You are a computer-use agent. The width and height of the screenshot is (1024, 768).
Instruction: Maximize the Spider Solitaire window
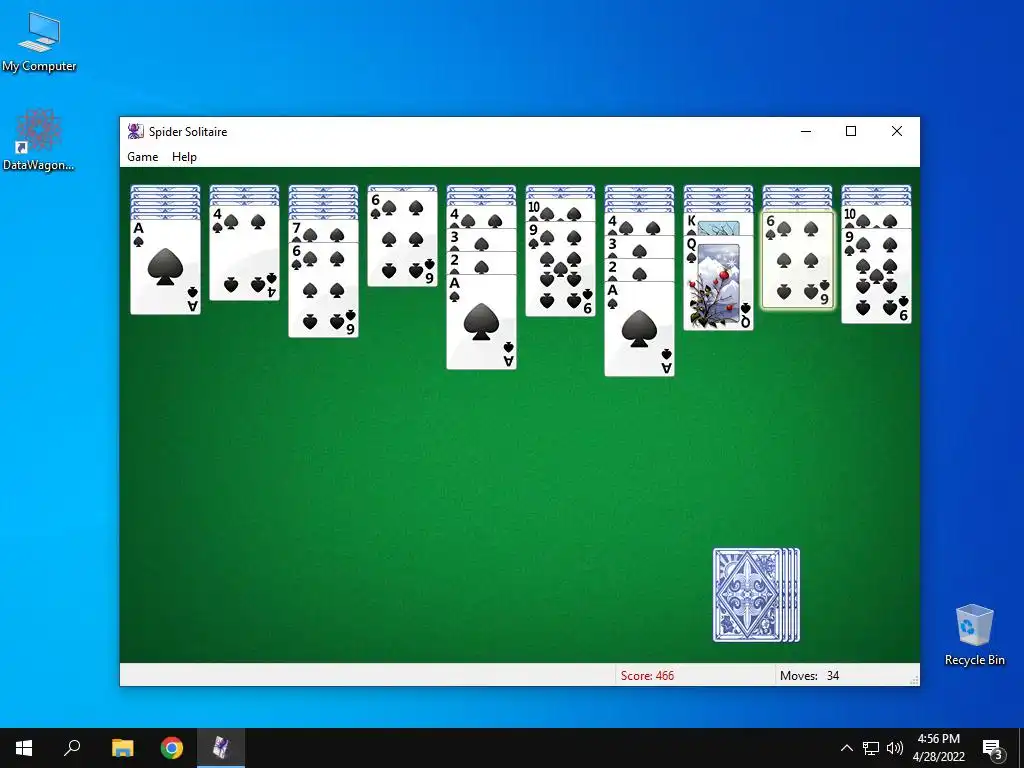click(x=851, y=131)
